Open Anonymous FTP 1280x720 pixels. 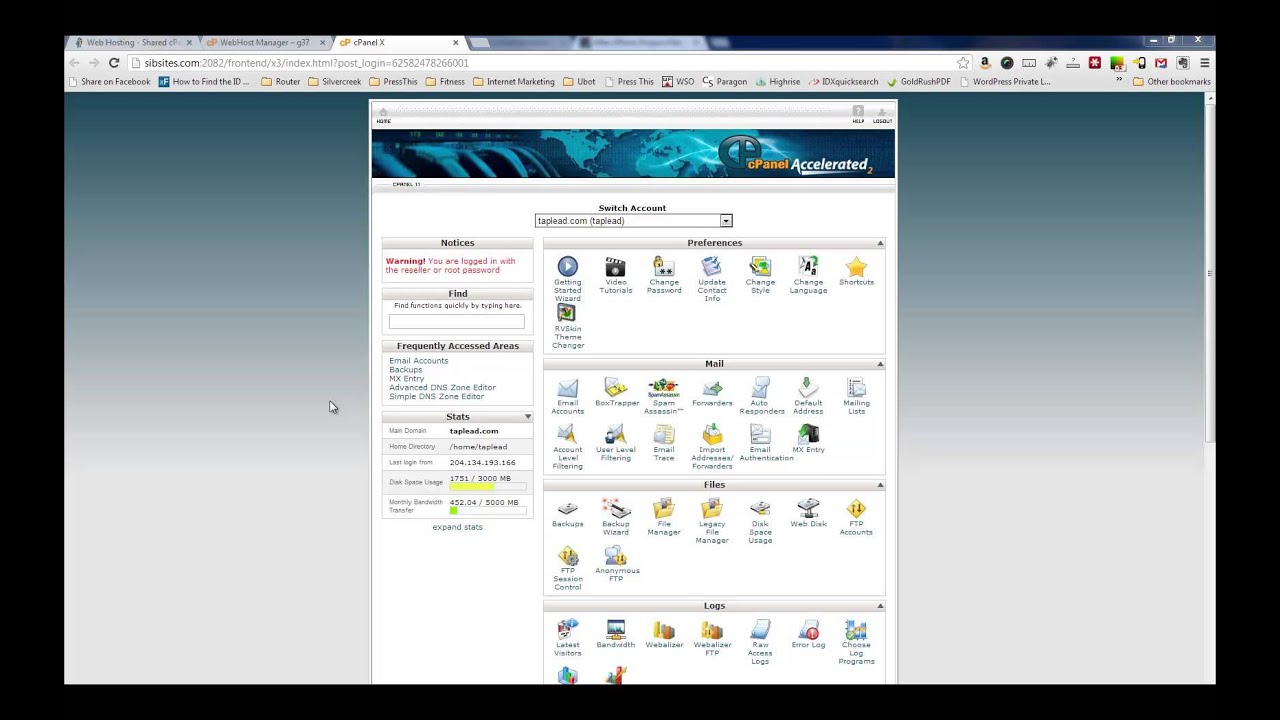pyautogui.click(x=615, y=555)
